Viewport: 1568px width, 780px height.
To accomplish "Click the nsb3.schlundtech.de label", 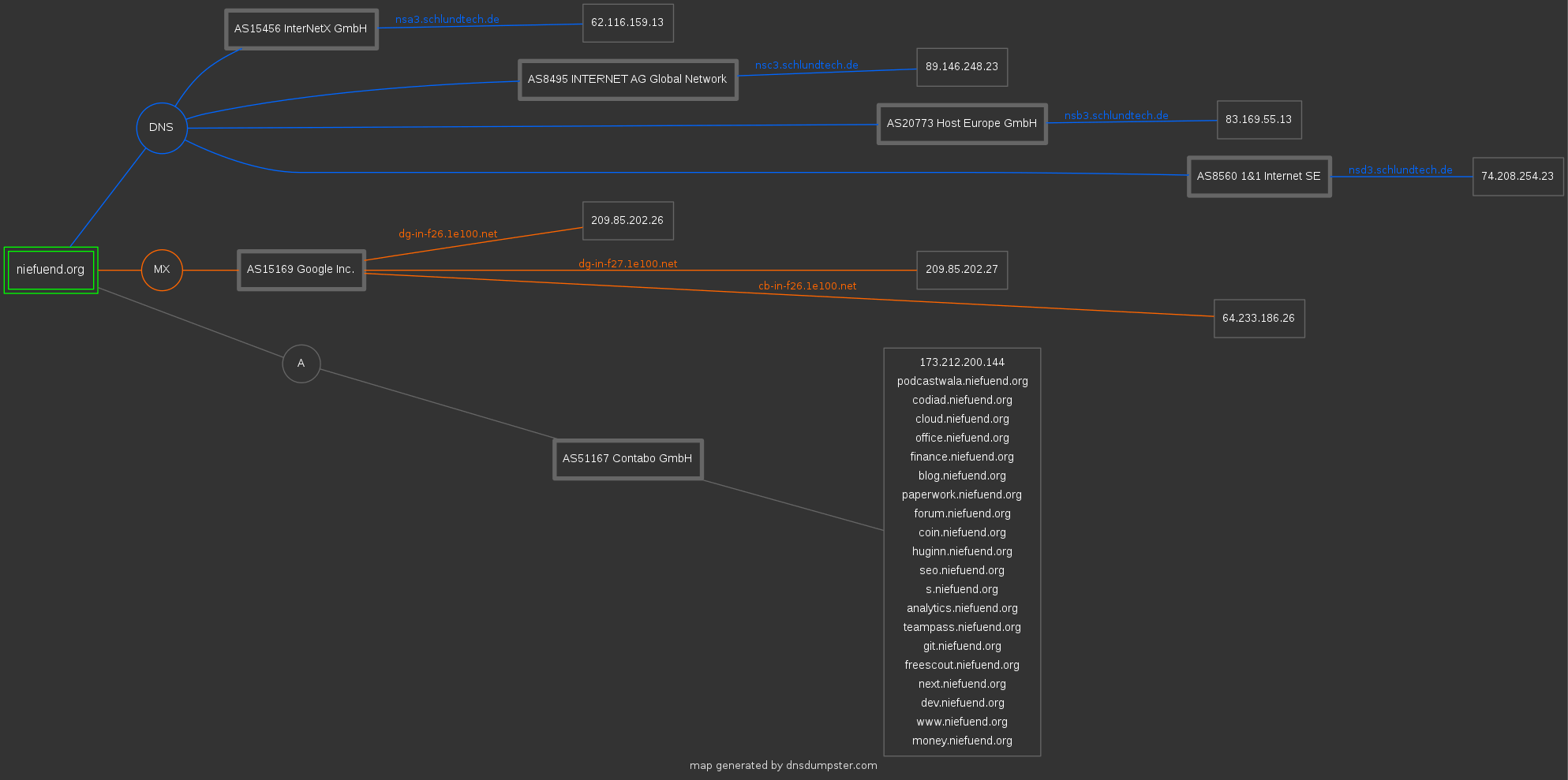I will [x=1117, y=116].
